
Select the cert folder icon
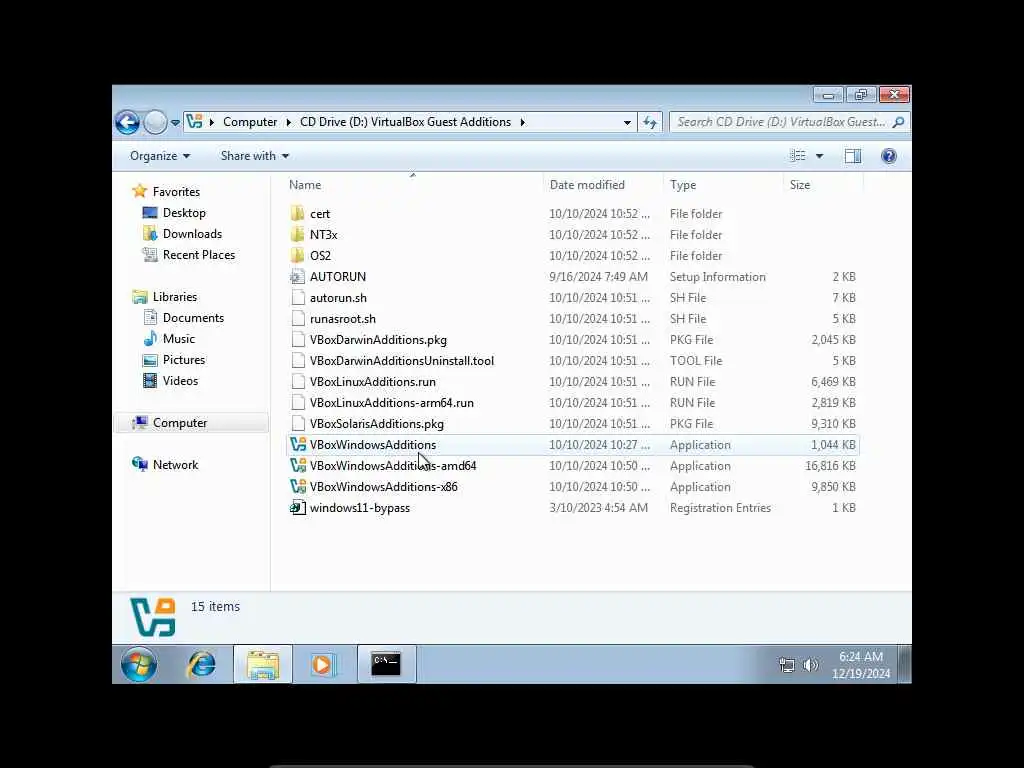click(x=298, y=214)
